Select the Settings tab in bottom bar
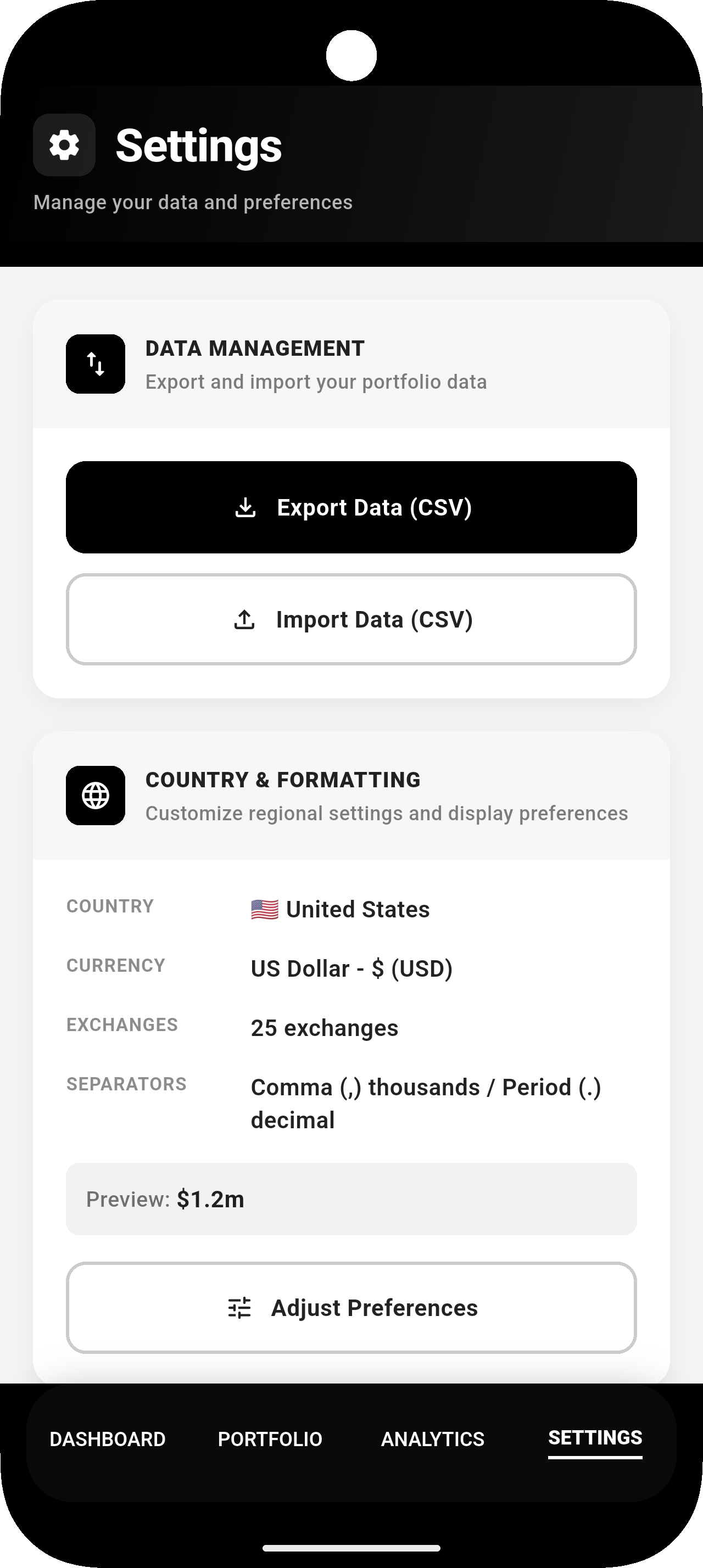703x1568 pixels. [595, 1438]
